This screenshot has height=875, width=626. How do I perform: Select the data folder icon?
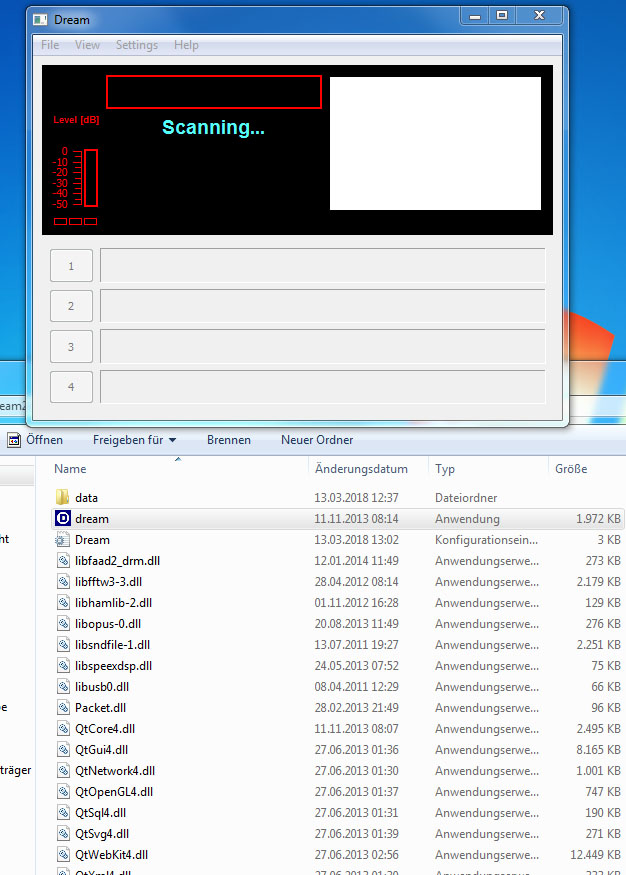coord(62,497)
